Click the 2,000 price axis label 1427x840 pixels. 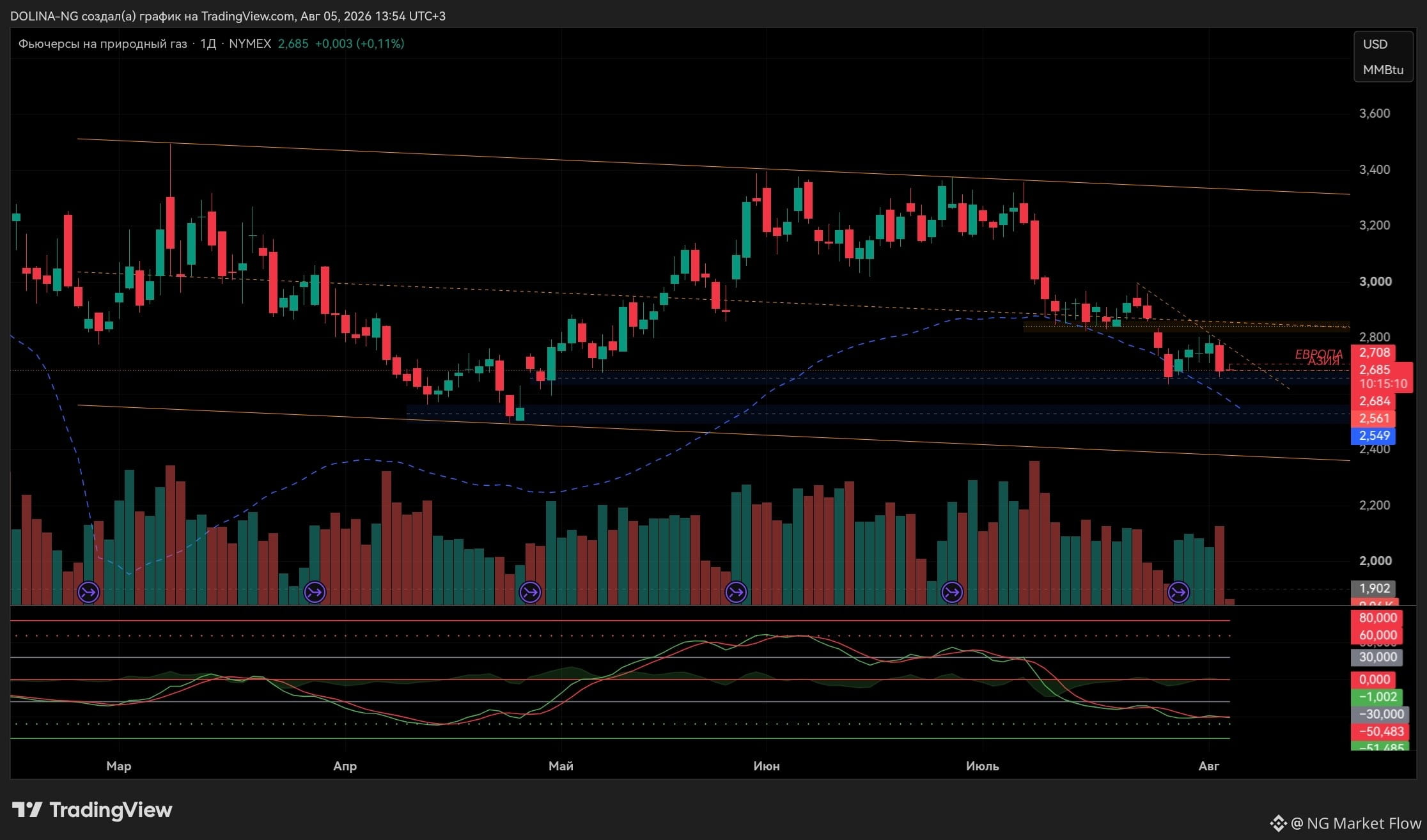point(1375,561)
